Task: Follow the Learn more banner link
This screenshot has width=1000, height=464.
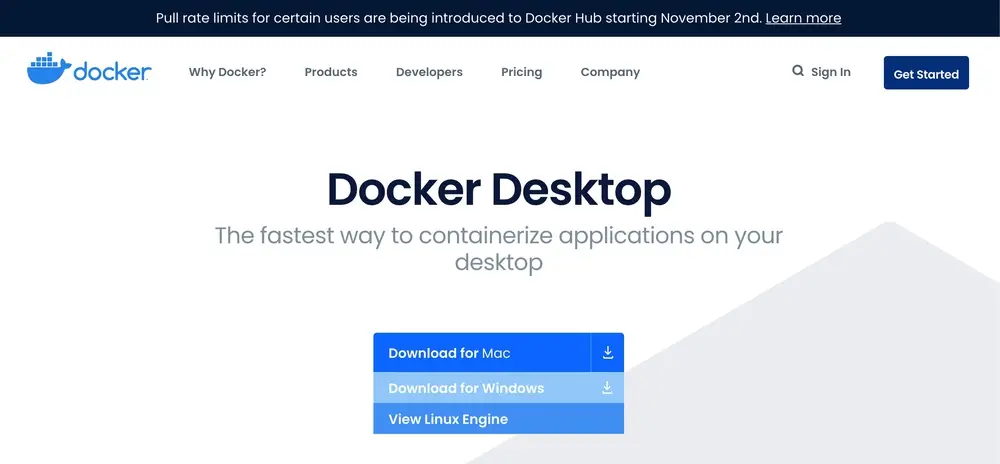Action: (803, 18)
